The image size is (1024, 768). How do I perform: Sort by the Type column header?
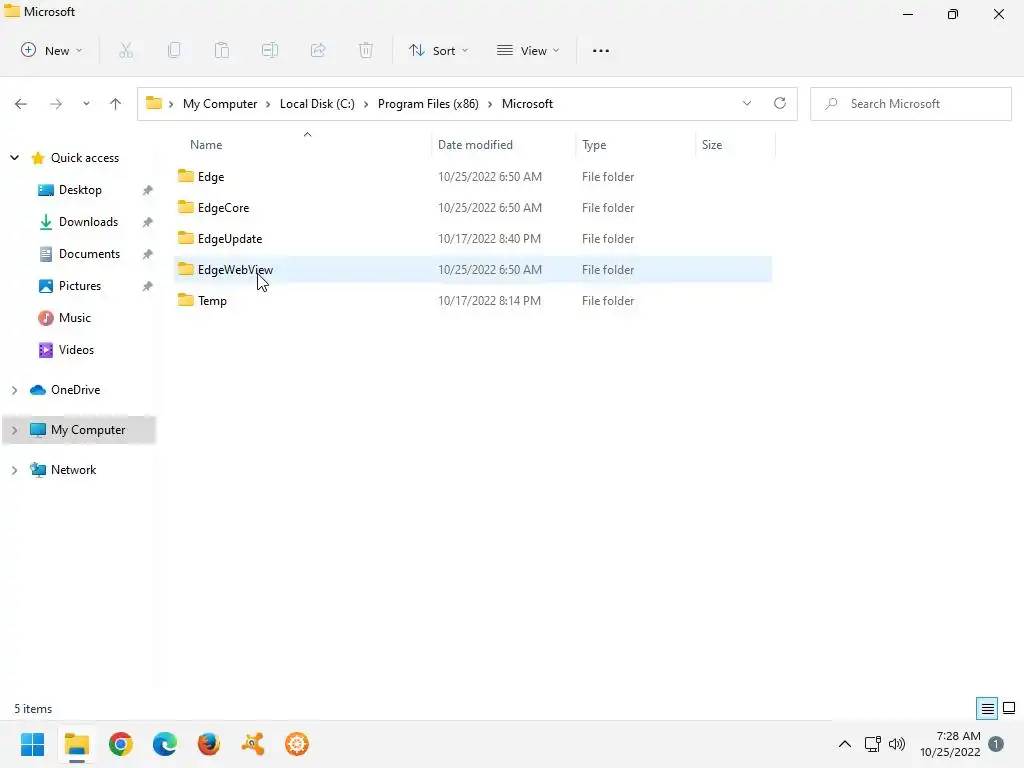pos(594,145)
